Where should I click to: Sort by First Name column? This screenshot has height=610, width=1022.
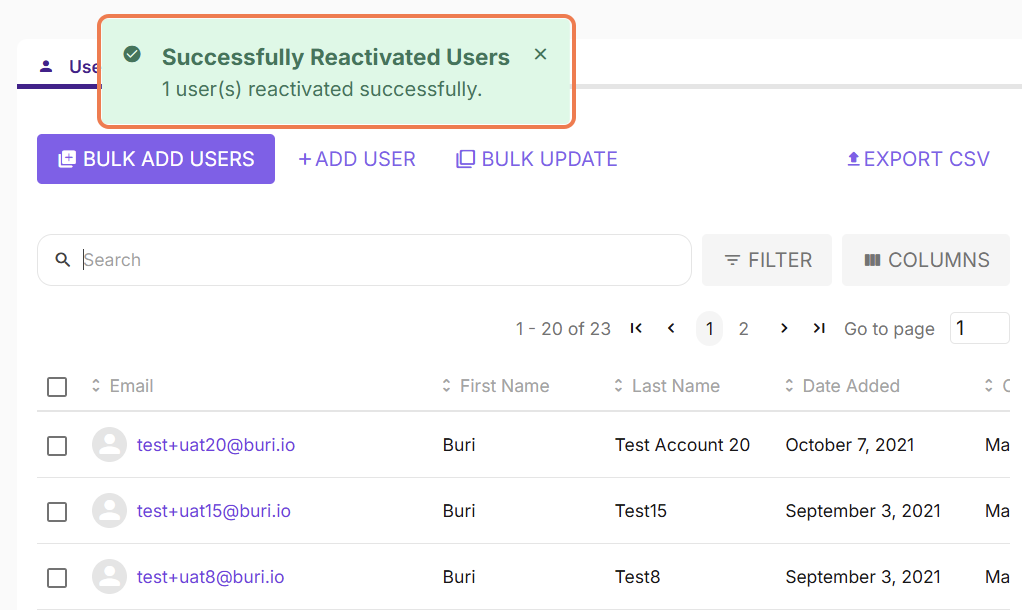[495, 386]
